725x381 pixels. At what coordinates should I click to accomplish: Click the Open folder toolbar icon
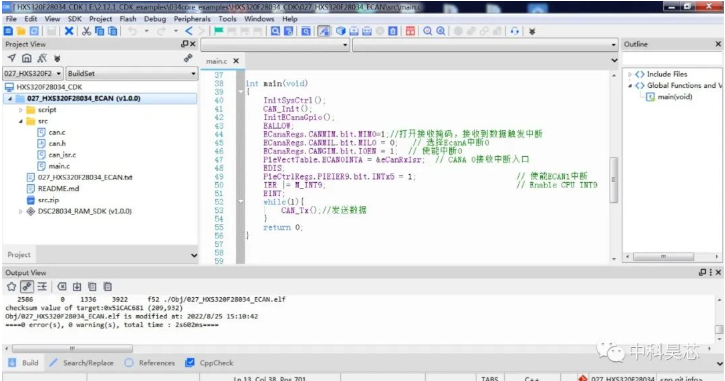[21, 31]
